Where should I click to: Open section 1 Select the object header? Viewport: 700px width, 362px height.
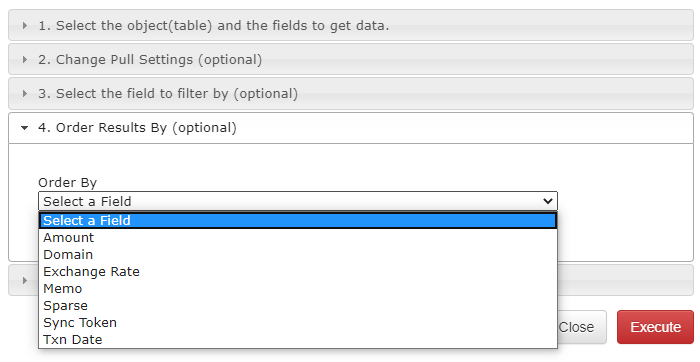coord(351,25)
